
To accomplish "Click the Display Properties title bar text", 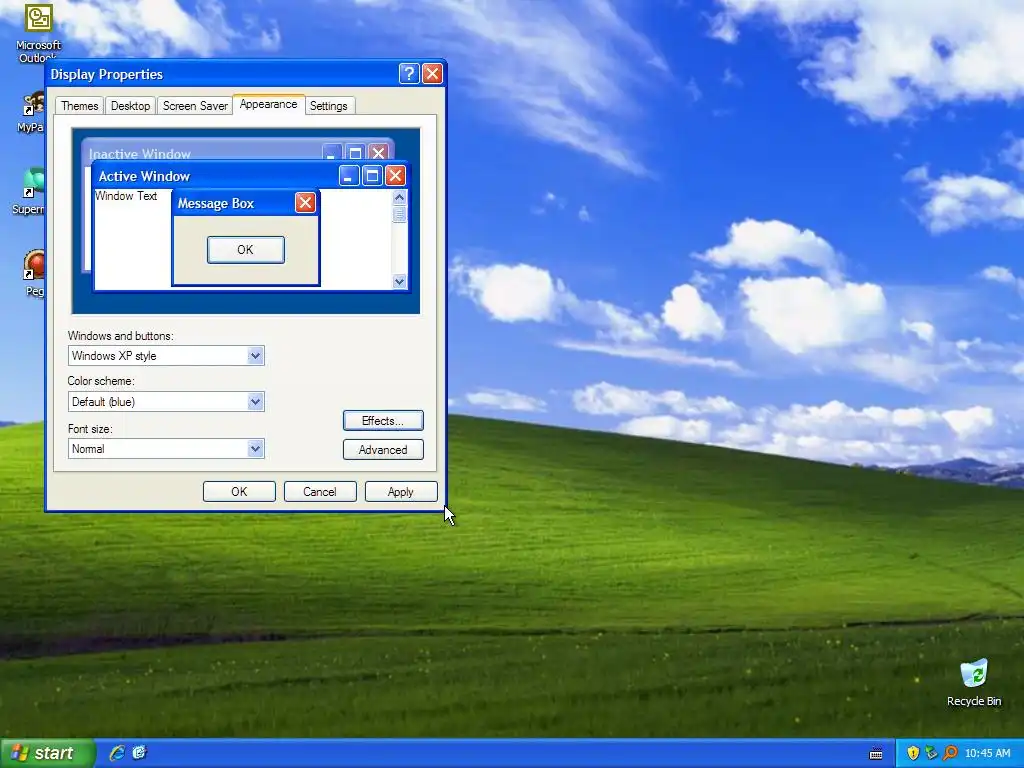I will 106,74.
